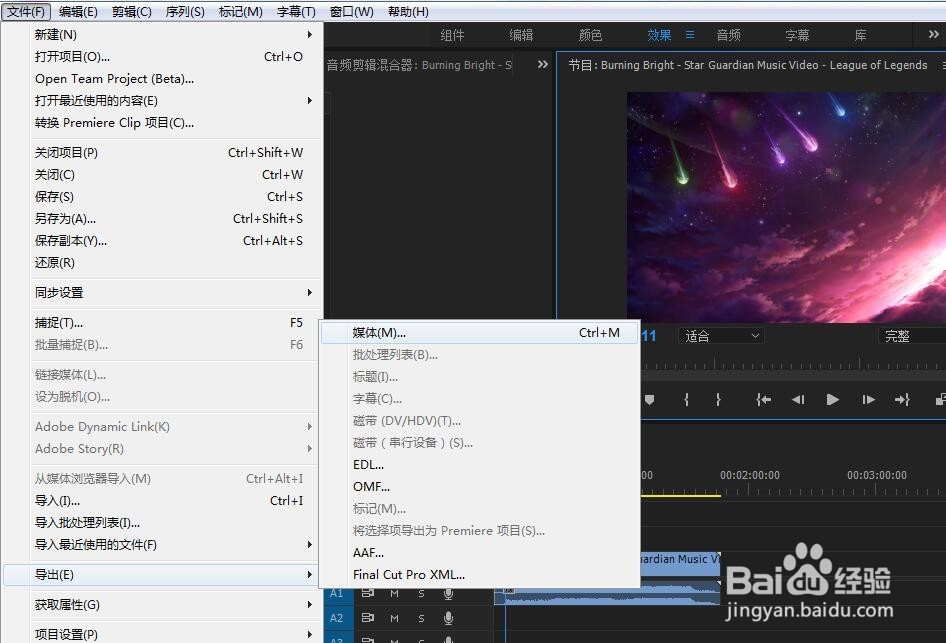The width and height of the screenshot is (946, 643).
Task: Expand the 打开最近使用的内容(E) submenu
Action: point(310,100)
